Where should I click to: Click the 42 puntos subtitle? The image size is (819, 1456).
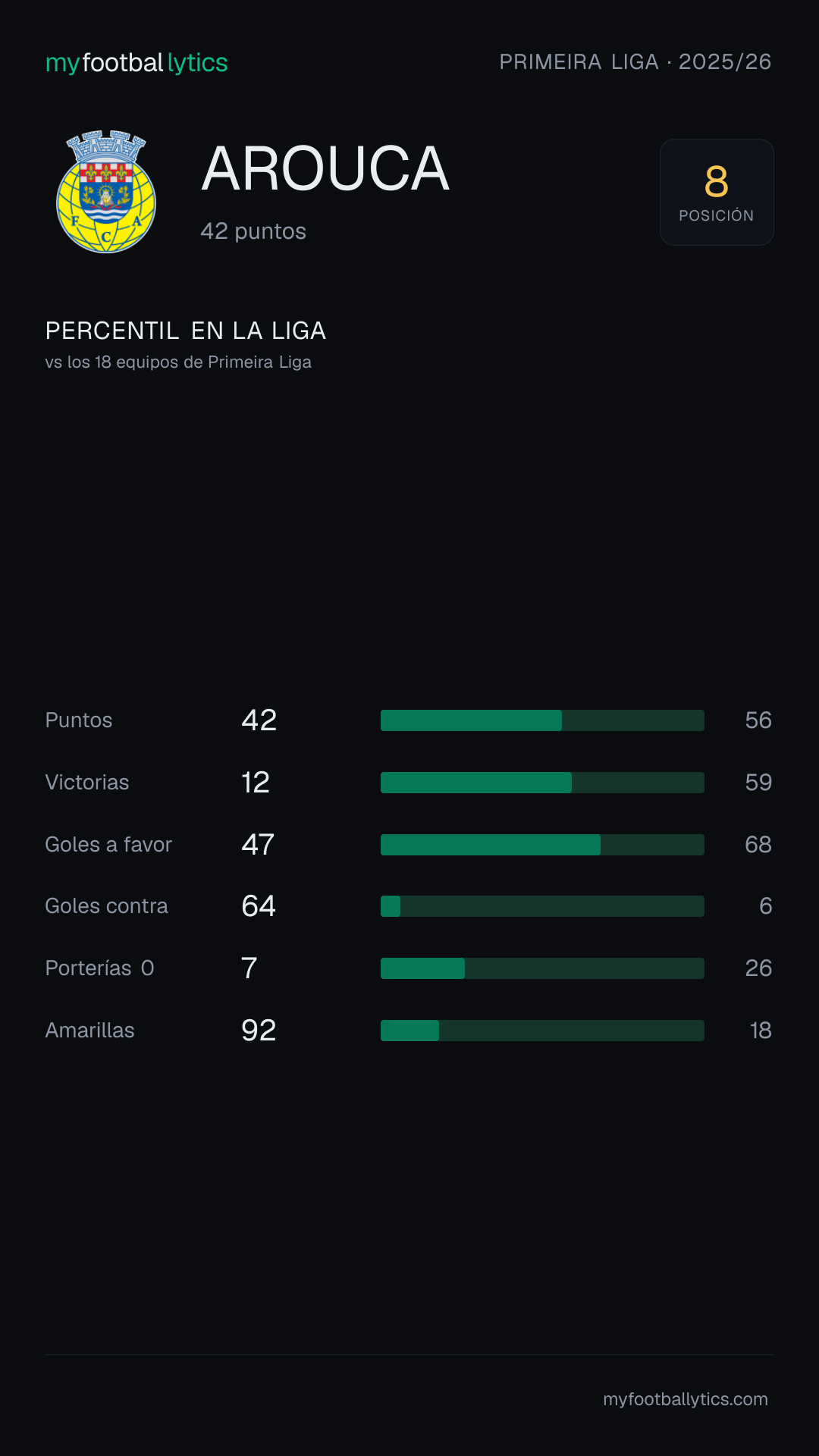(253, 231)
